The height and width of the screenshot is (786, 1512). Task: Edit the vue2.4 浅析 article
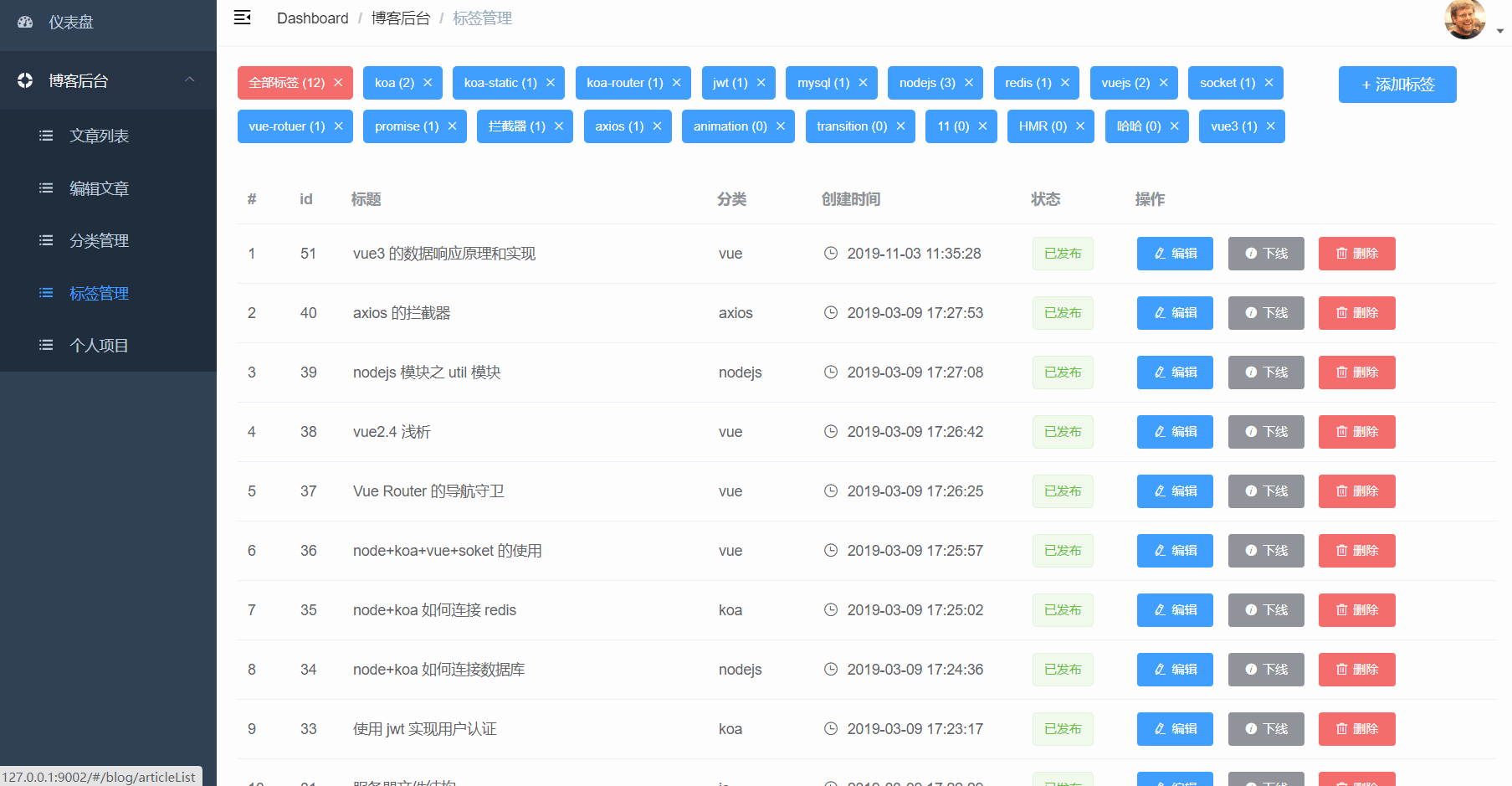[1175, 432]
